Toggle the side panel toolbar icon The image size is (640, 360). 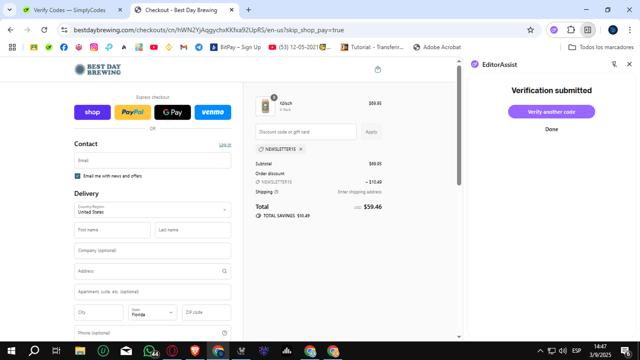587,30
